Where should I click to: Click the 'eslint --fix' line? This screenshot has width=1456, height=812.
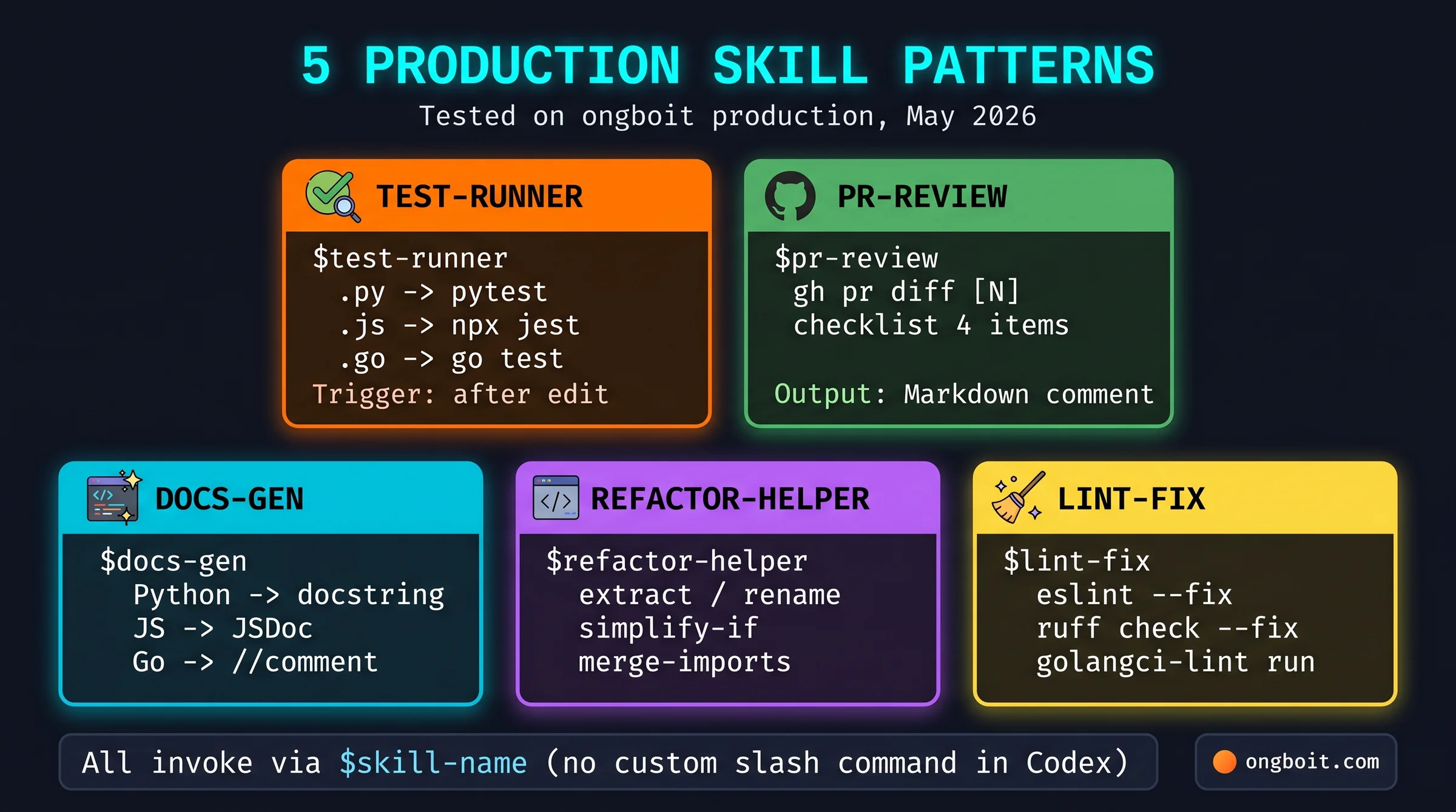click(x=1134, y=595)
